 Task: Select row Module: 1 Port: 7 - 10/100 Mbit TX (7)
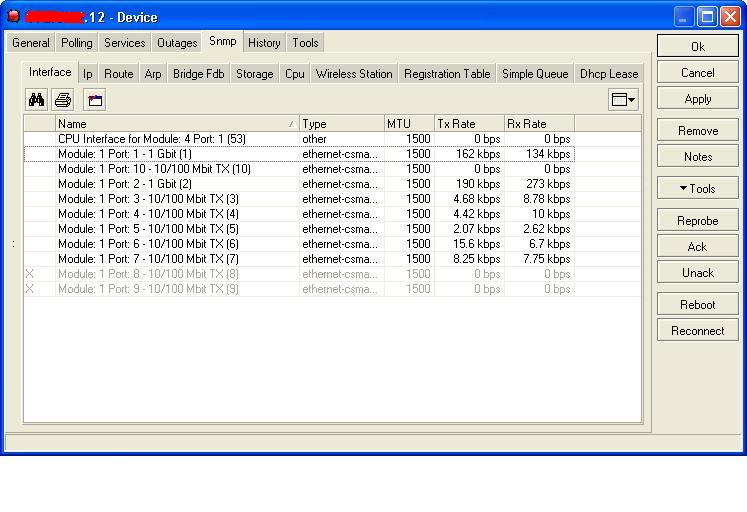tap(299, 259)
